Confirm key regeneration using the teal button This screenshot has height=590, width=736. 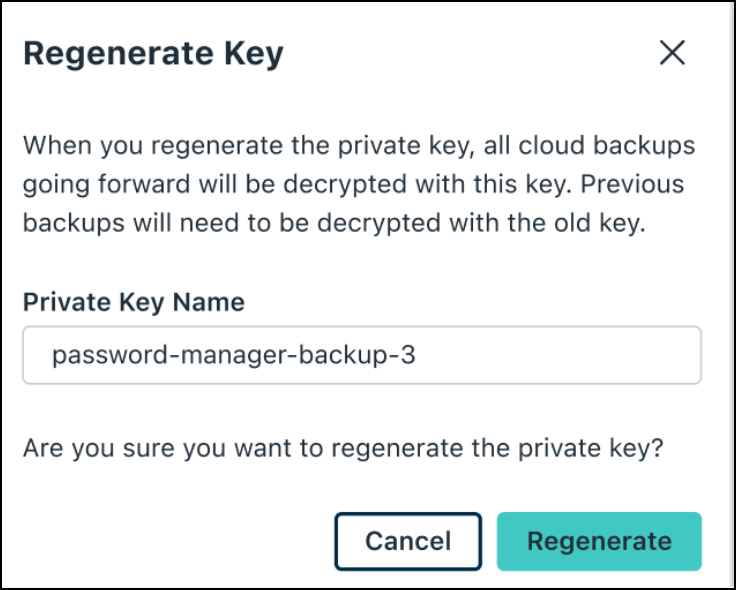tap(599, 541)
